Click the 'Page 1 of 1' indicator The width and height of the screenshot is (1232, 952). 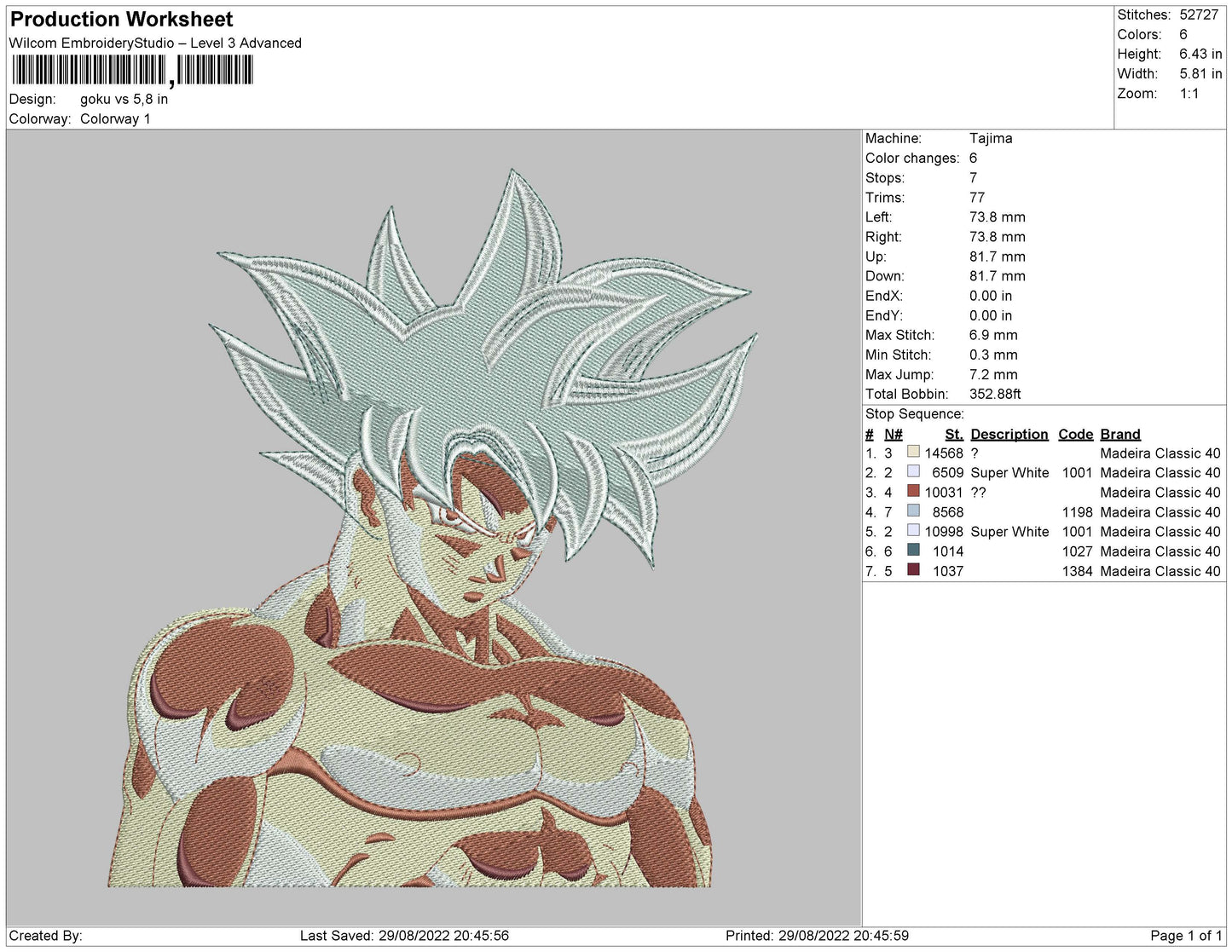coord(1186,936)
